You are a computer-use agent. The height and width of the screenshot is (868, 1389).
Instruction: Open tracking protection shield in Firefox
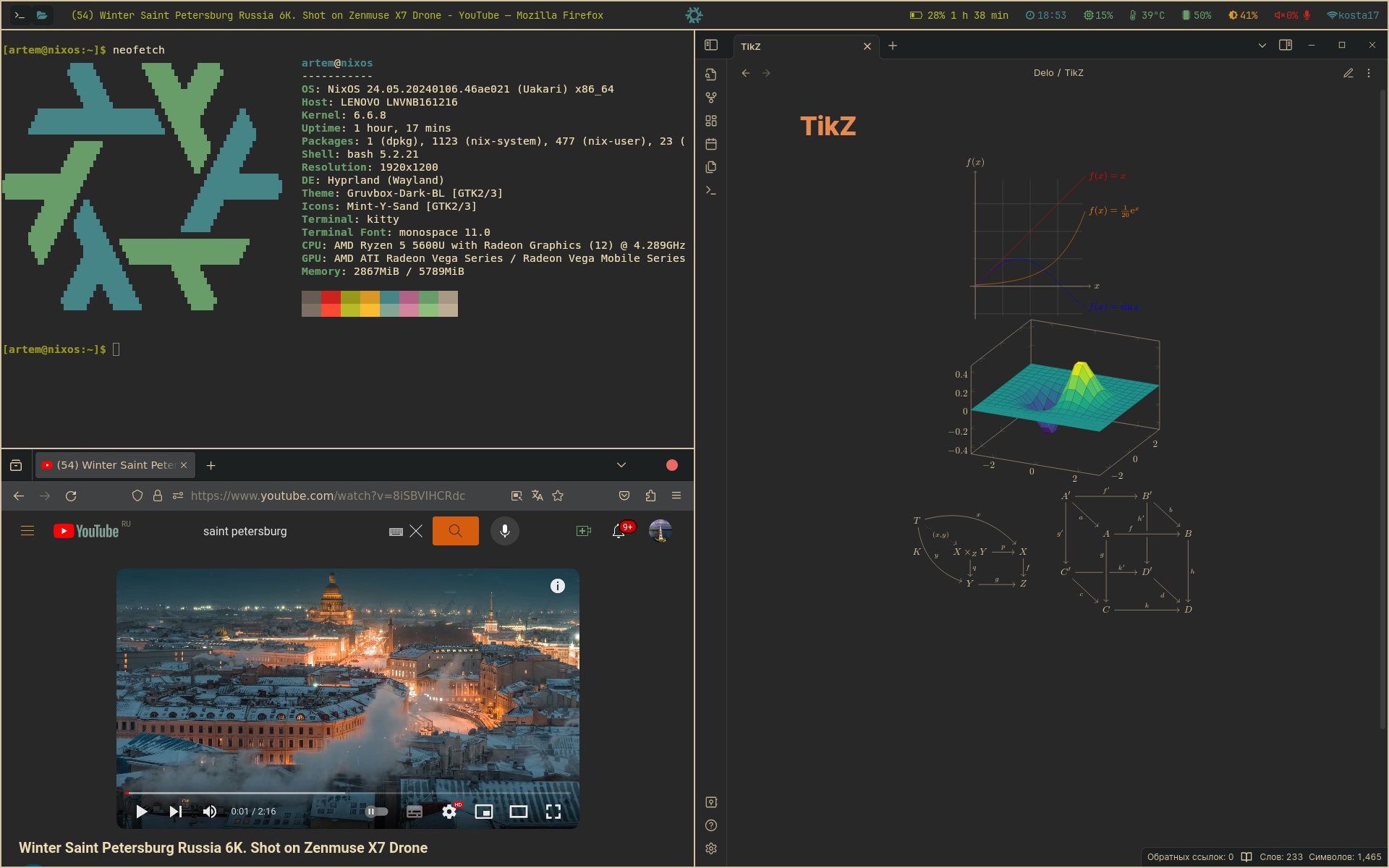pos(137,495)
